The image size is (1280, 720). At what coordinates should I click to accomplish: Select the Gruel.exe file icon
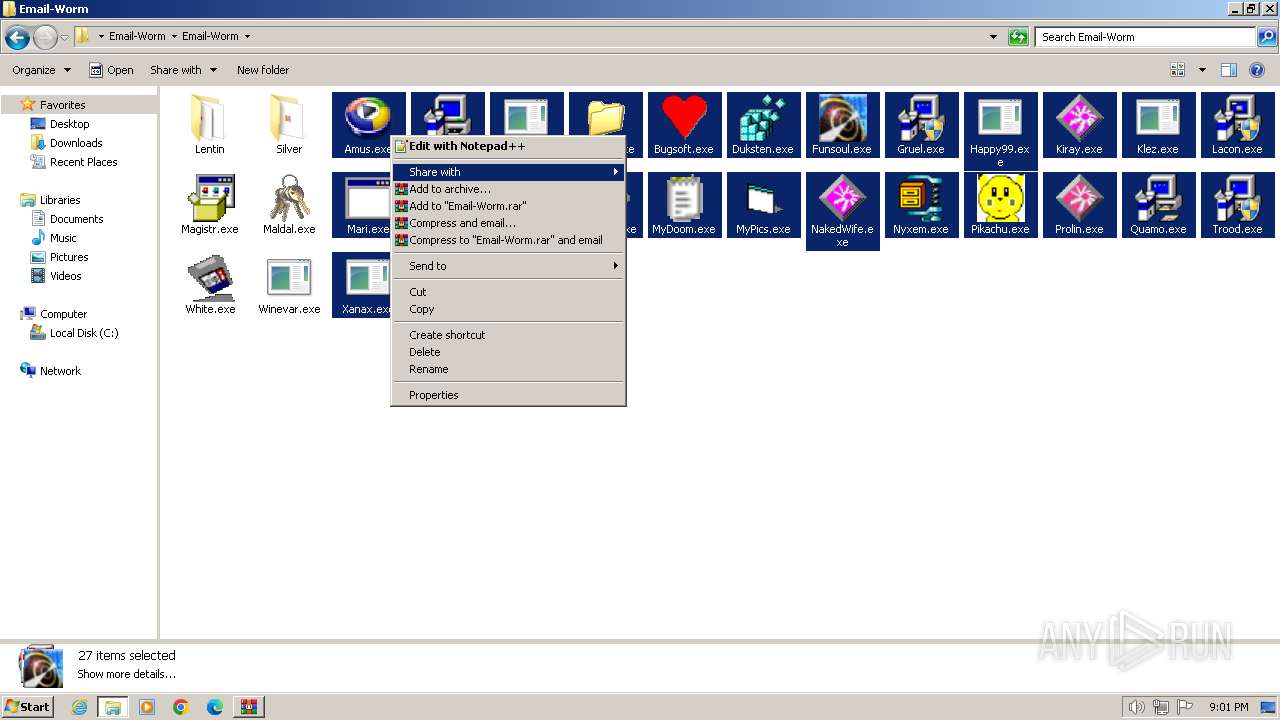click(921, 125)
